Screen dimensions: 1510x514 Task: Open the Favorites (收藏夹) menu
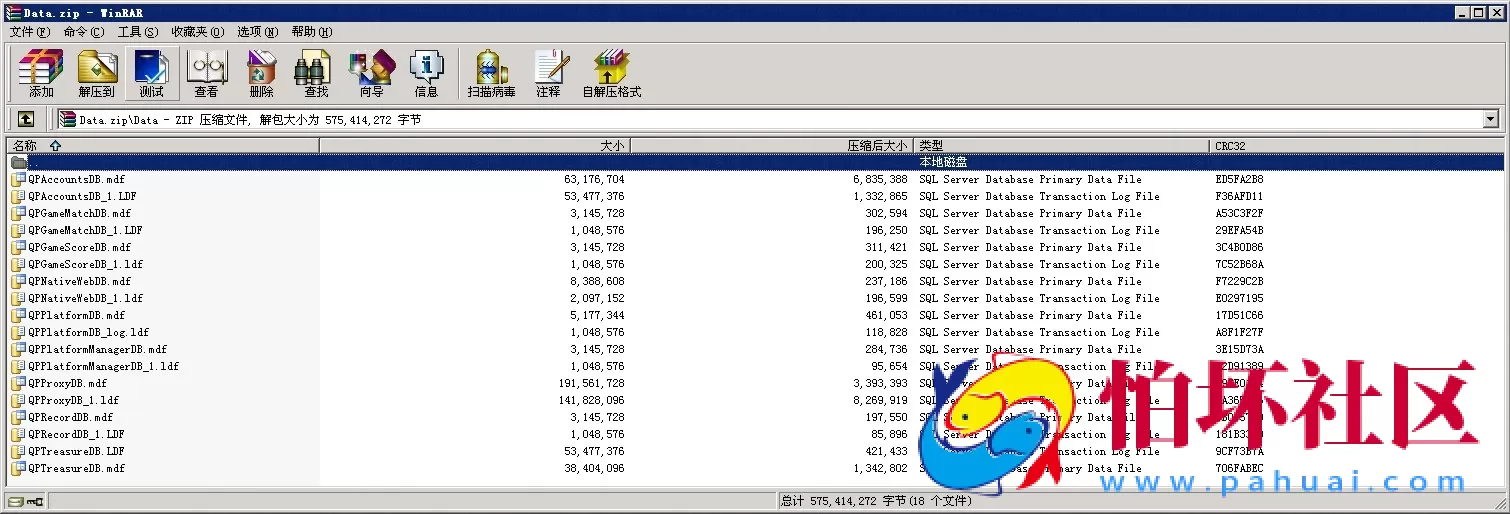point(197,32)
